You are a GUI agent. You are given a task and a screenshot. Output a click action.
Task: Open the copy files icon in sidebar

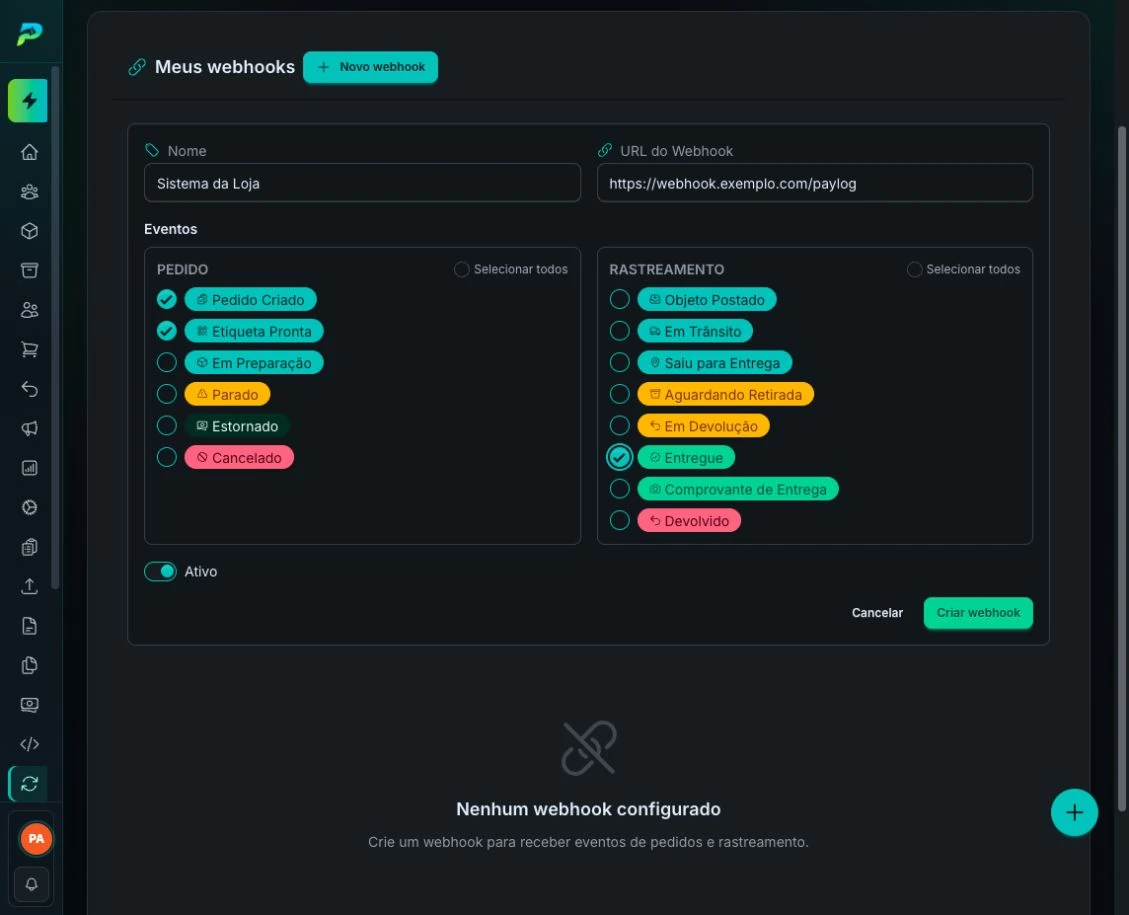[30, 666]
